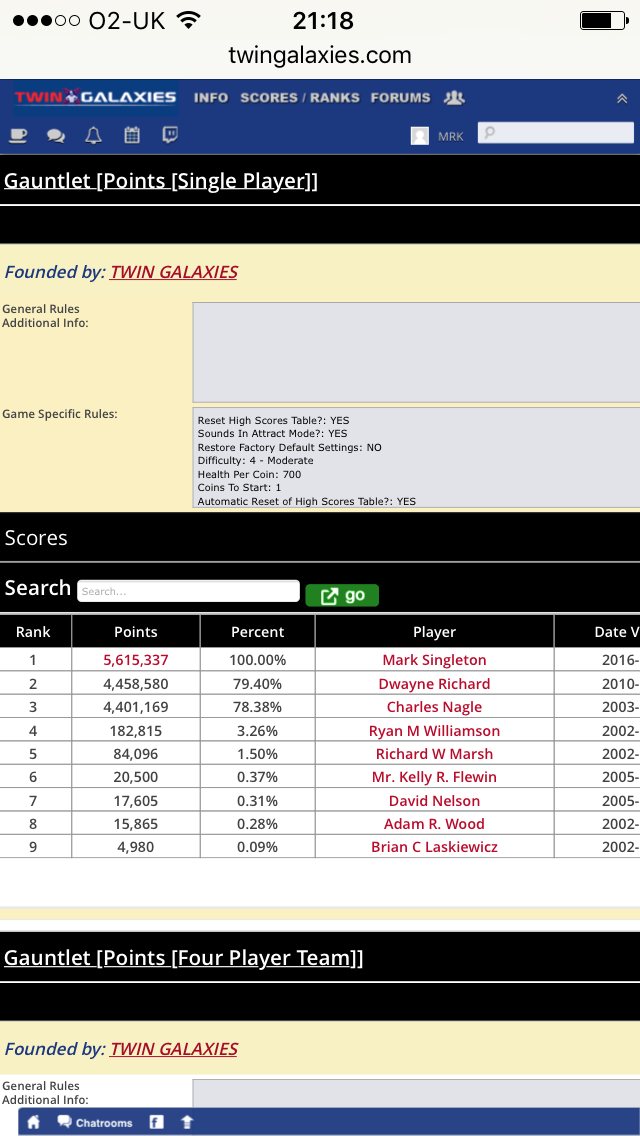Click the green go button
This screenshot has width=640, height=1136.
point(342,596)
